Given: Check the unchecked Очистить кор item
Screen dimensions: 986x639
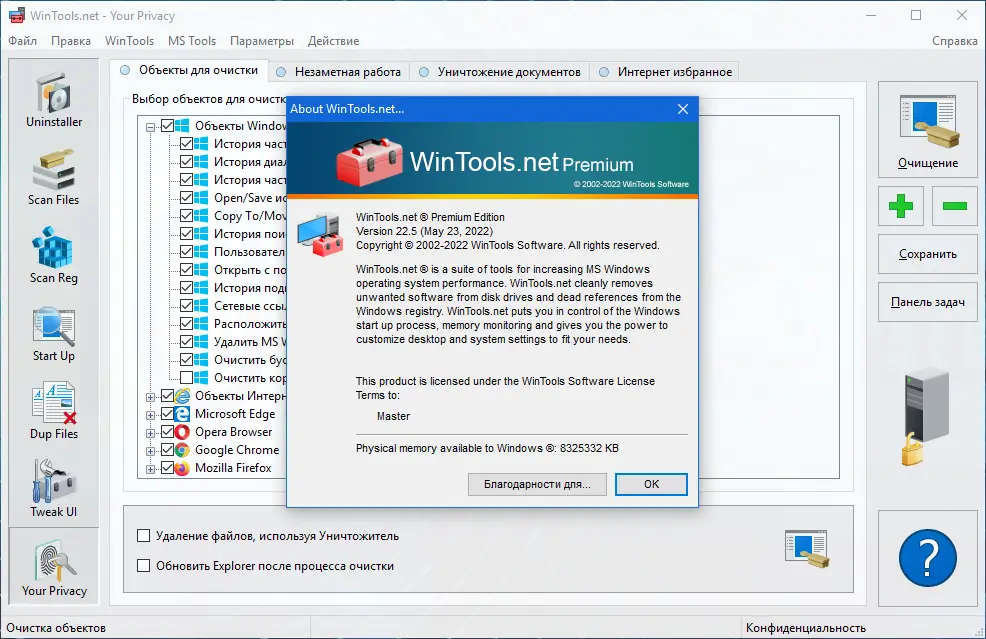Looking at the screenshot, I should (187, 377).
